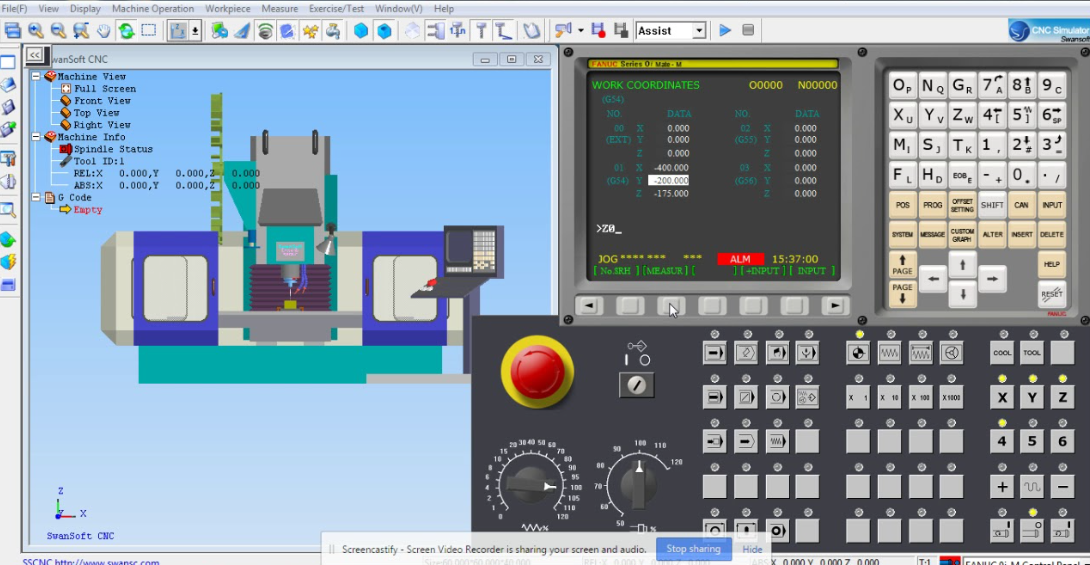This screenshot has height=565, width=1090.
Task: Select the X 10 increment button
Action: (889, 398)
